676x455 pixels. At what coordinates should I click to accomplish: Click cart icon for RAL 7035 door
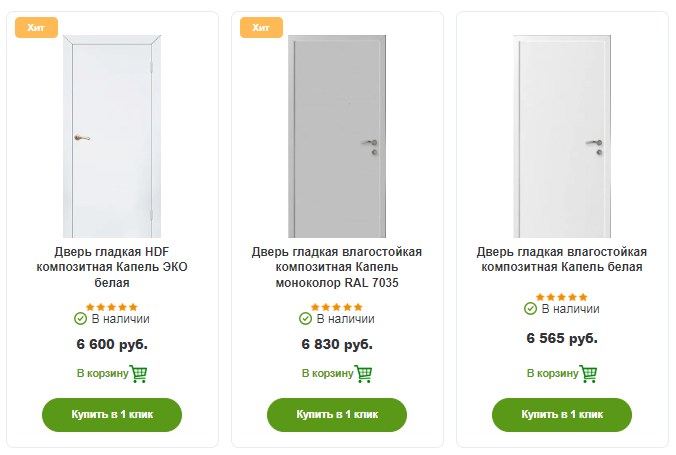(364, 374)
